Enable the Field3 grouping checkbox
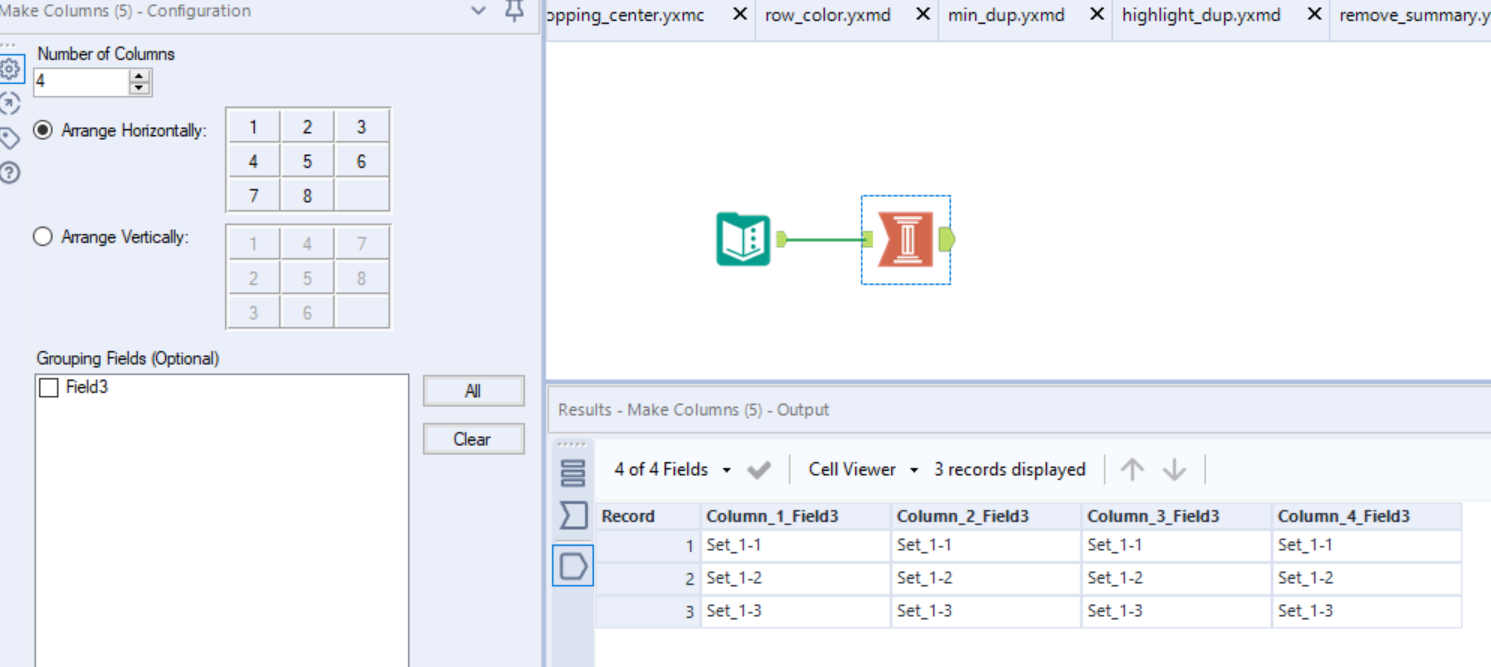The height and width of the screenshot is (667, 1491). 47,386
